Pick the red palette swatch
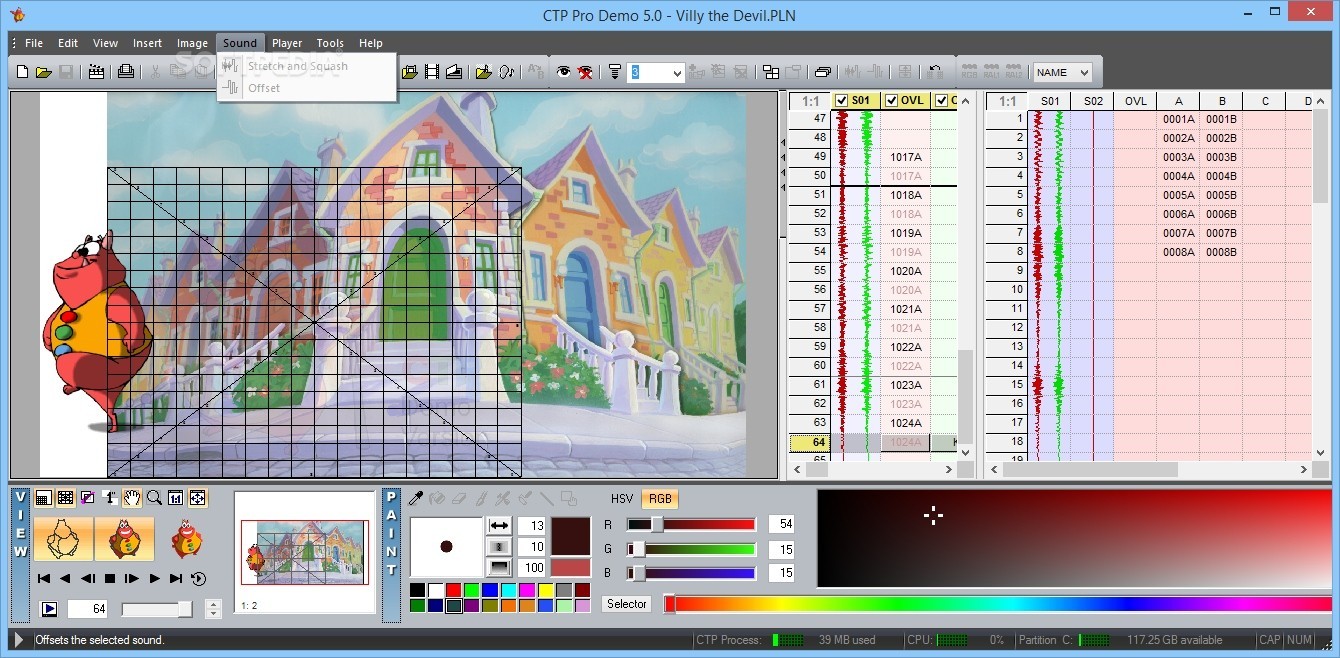Viewport: 1340px width, 658px height. (x=453, y=590)
